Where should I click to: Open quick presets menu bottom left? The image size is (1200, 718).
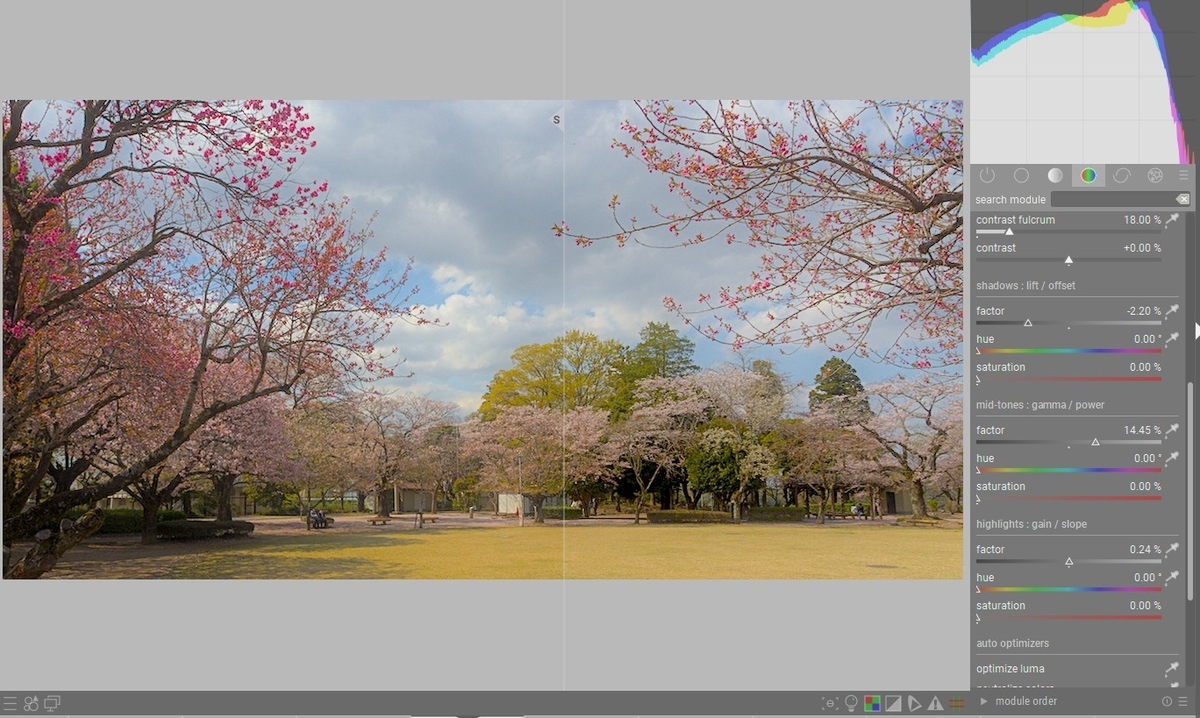point(10,704)
